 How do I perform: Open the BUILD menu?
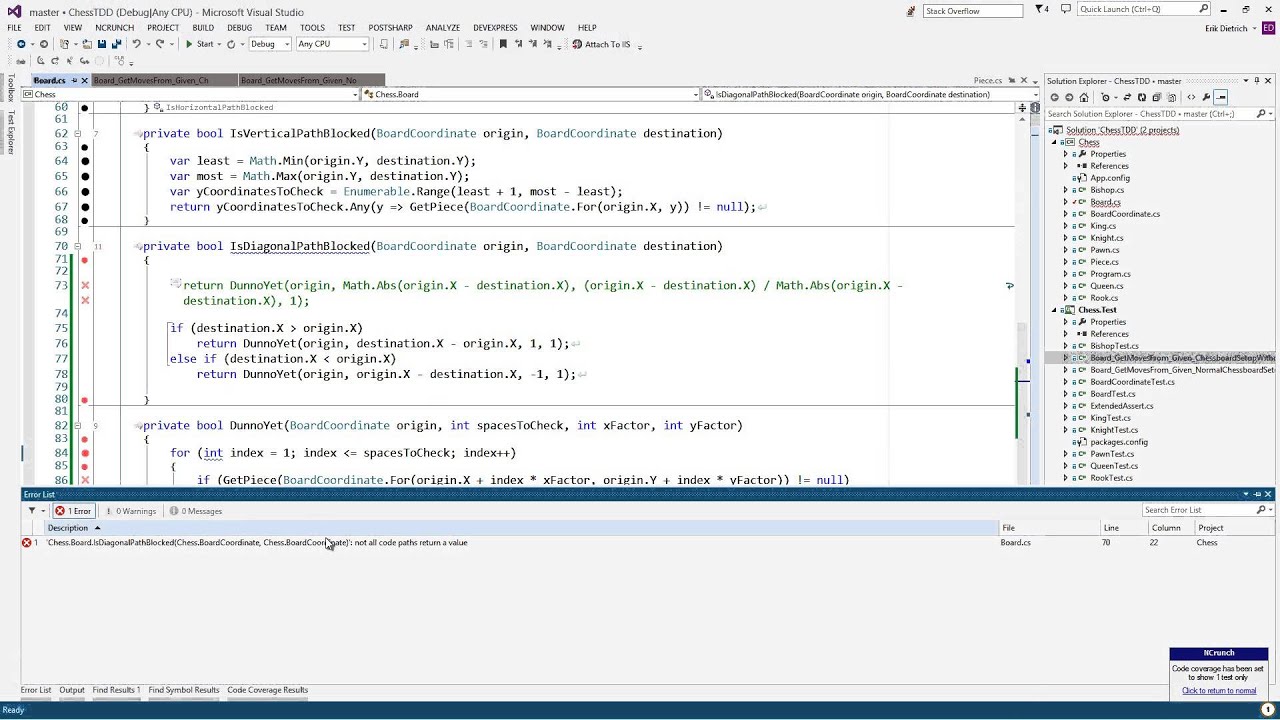coord(203,28)
